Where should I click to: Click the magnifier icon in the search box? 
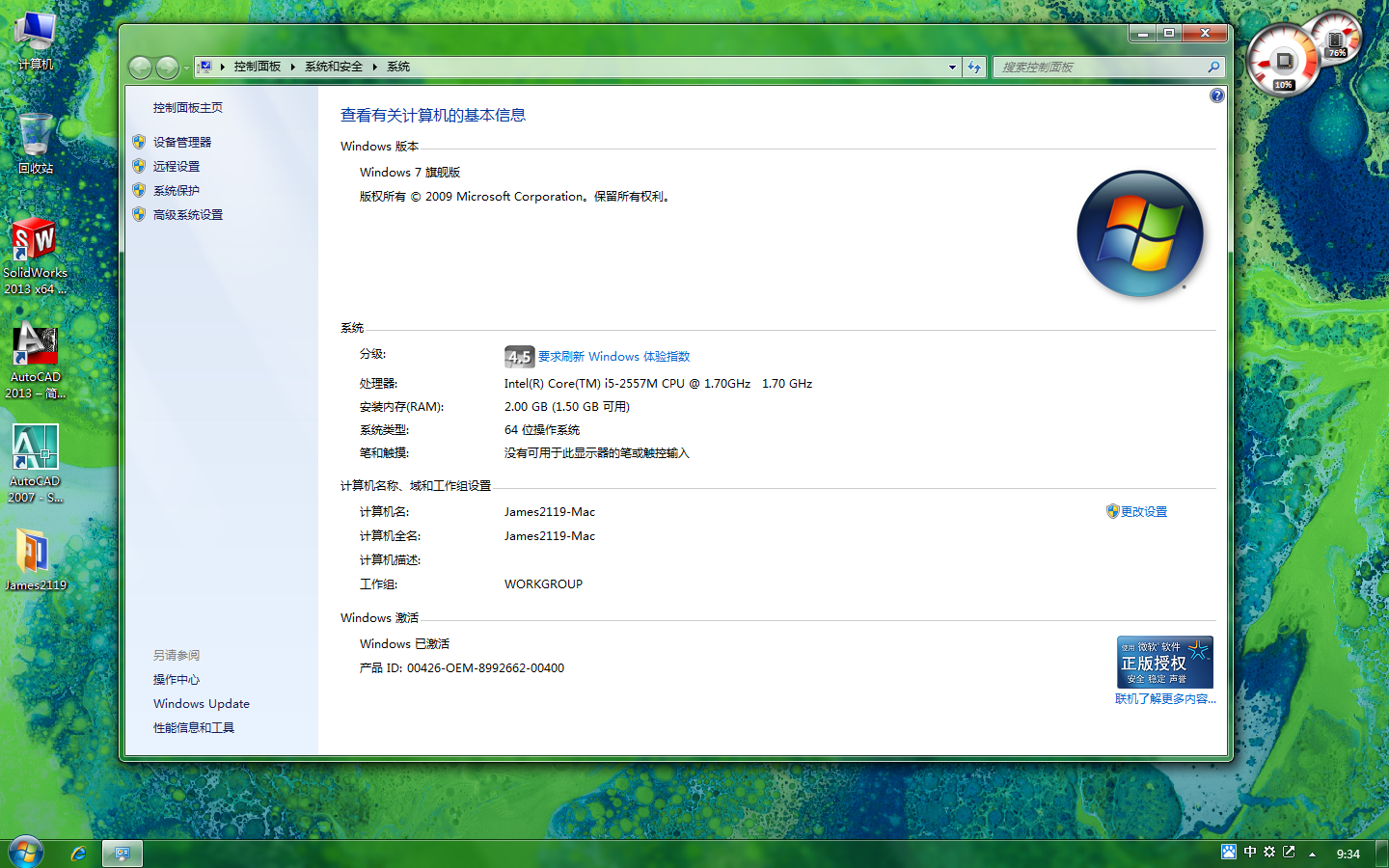tap(1213, 67)
